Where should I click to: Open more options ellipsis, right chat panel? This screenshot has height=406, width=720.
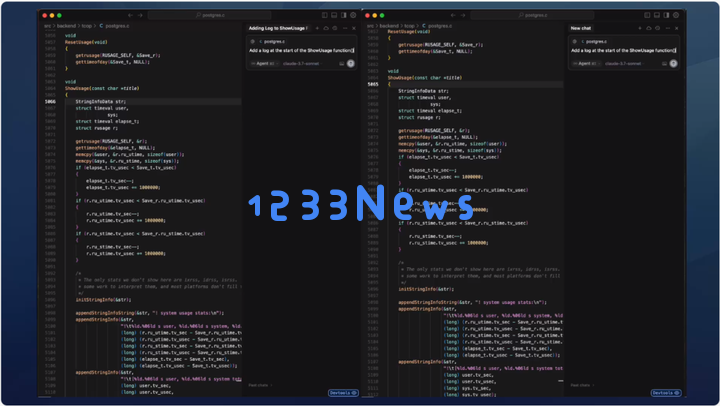tap(668, 28)
